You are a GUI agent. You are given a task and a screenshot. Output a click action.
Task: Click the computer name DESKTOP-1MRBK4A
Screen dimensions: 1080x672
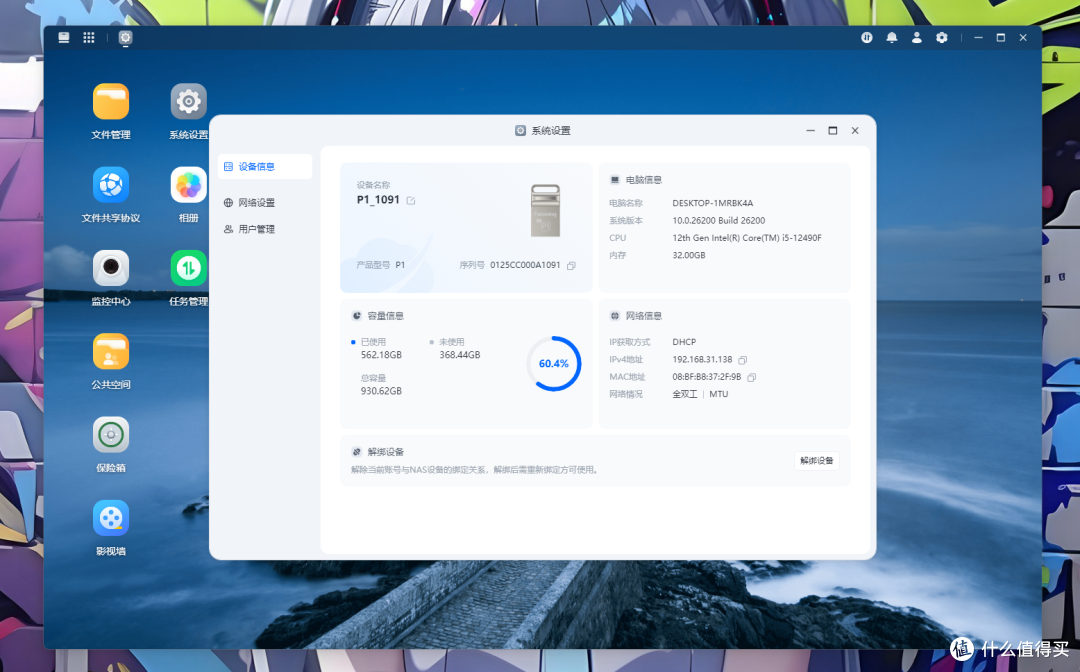coord(712,203)
